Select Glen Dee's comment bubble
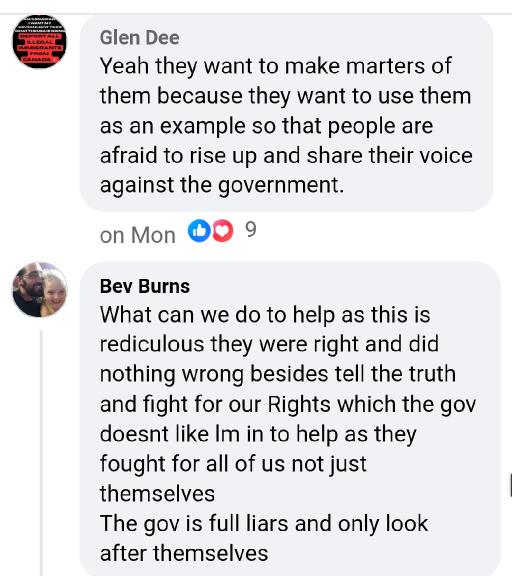This screenshot has height=576, width=512. pyautogui.click(x=286, y=113)
